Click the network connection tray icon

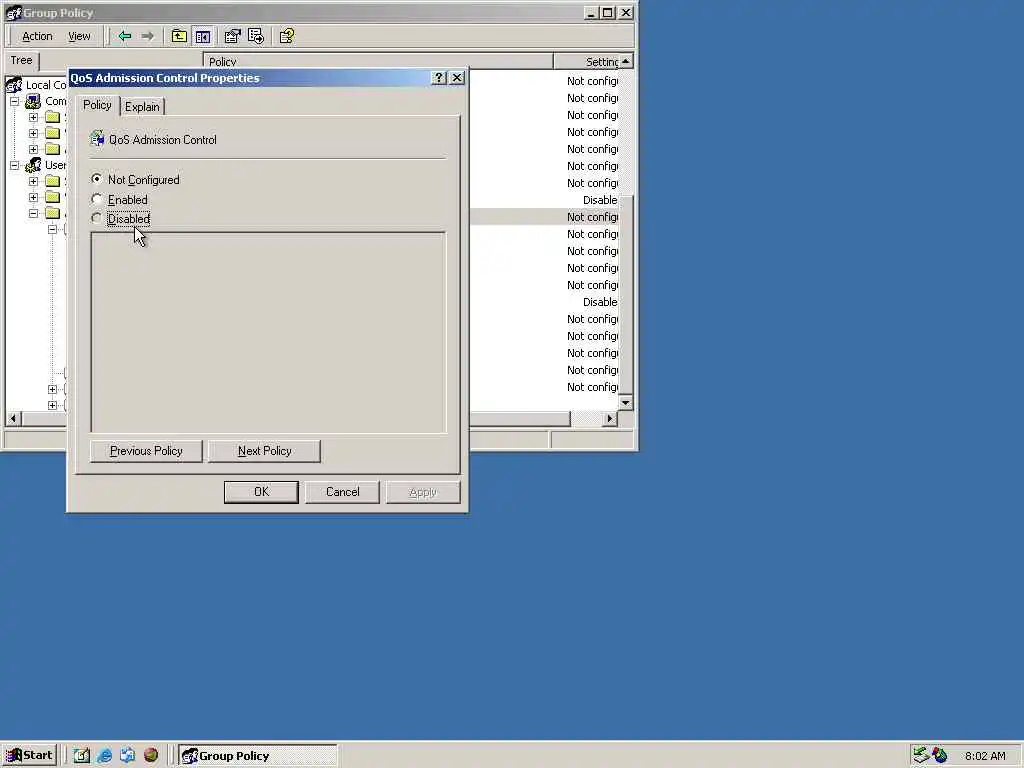click(x=921, y=755)
